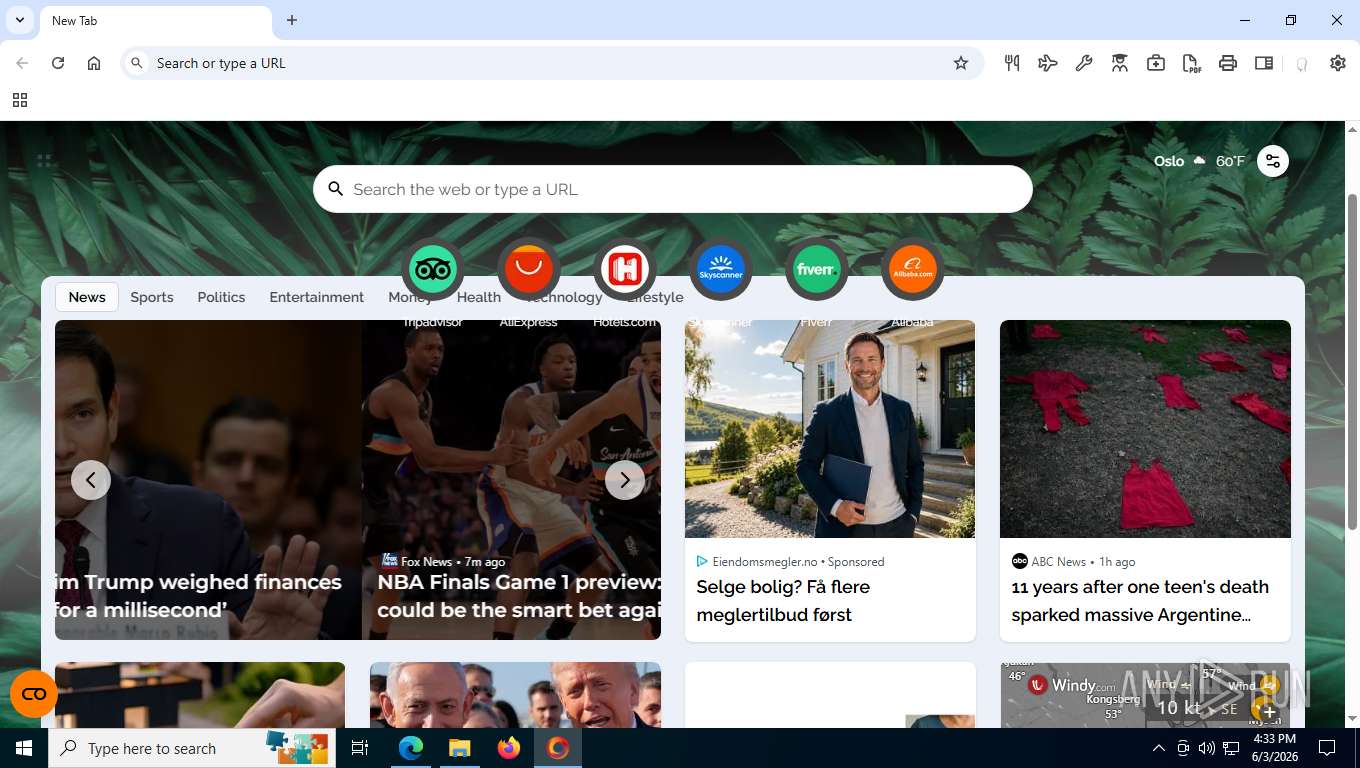Open Microsoft Edge from the taskbar
1360x768 pixels.
pos(411,748)
